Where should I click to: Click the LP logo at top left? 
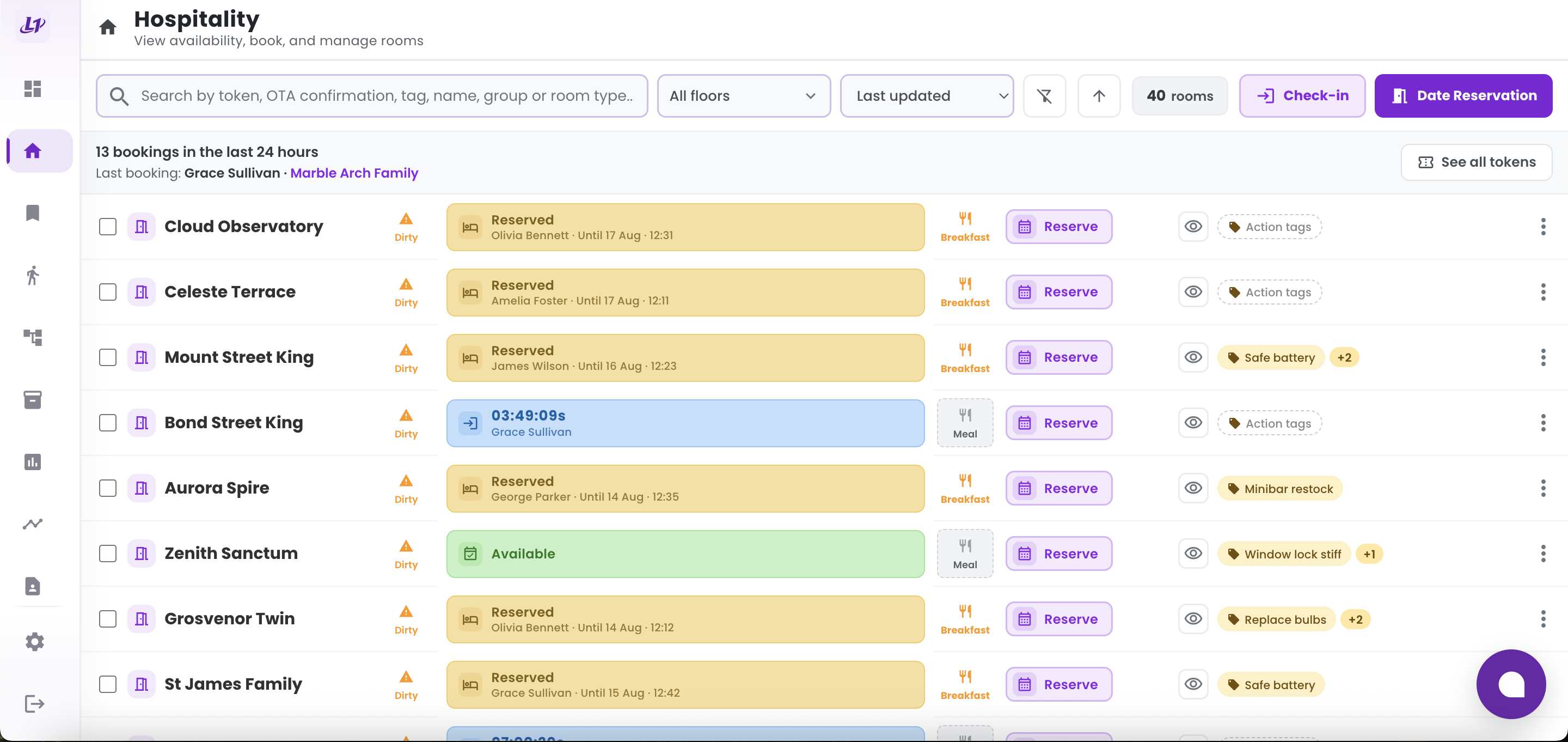coord(33,25)
